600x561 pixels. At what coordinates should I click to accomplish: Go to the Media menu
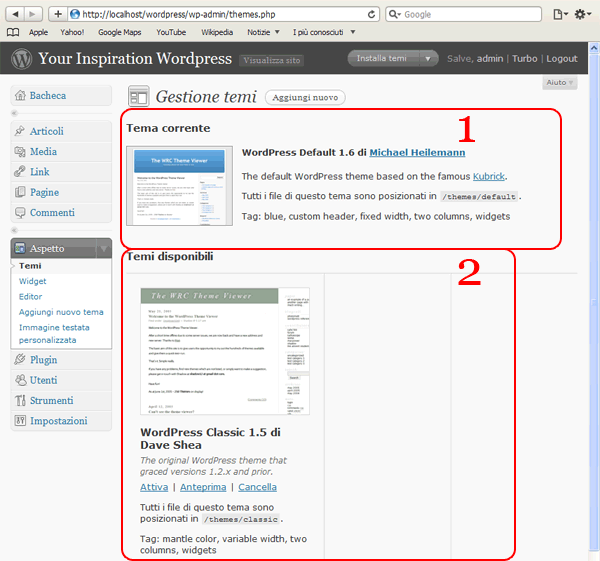click(61, 152)
